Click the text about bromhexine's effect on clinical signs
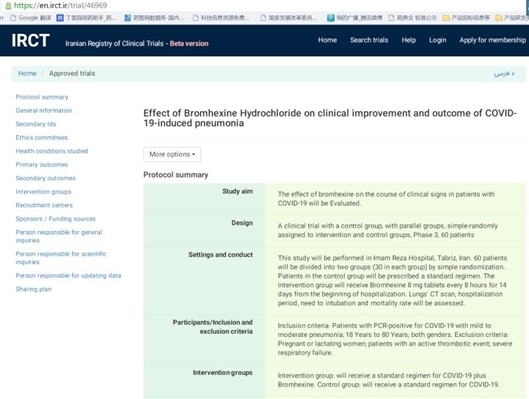Viewport: 529px width, 399px height. point(386,199)
